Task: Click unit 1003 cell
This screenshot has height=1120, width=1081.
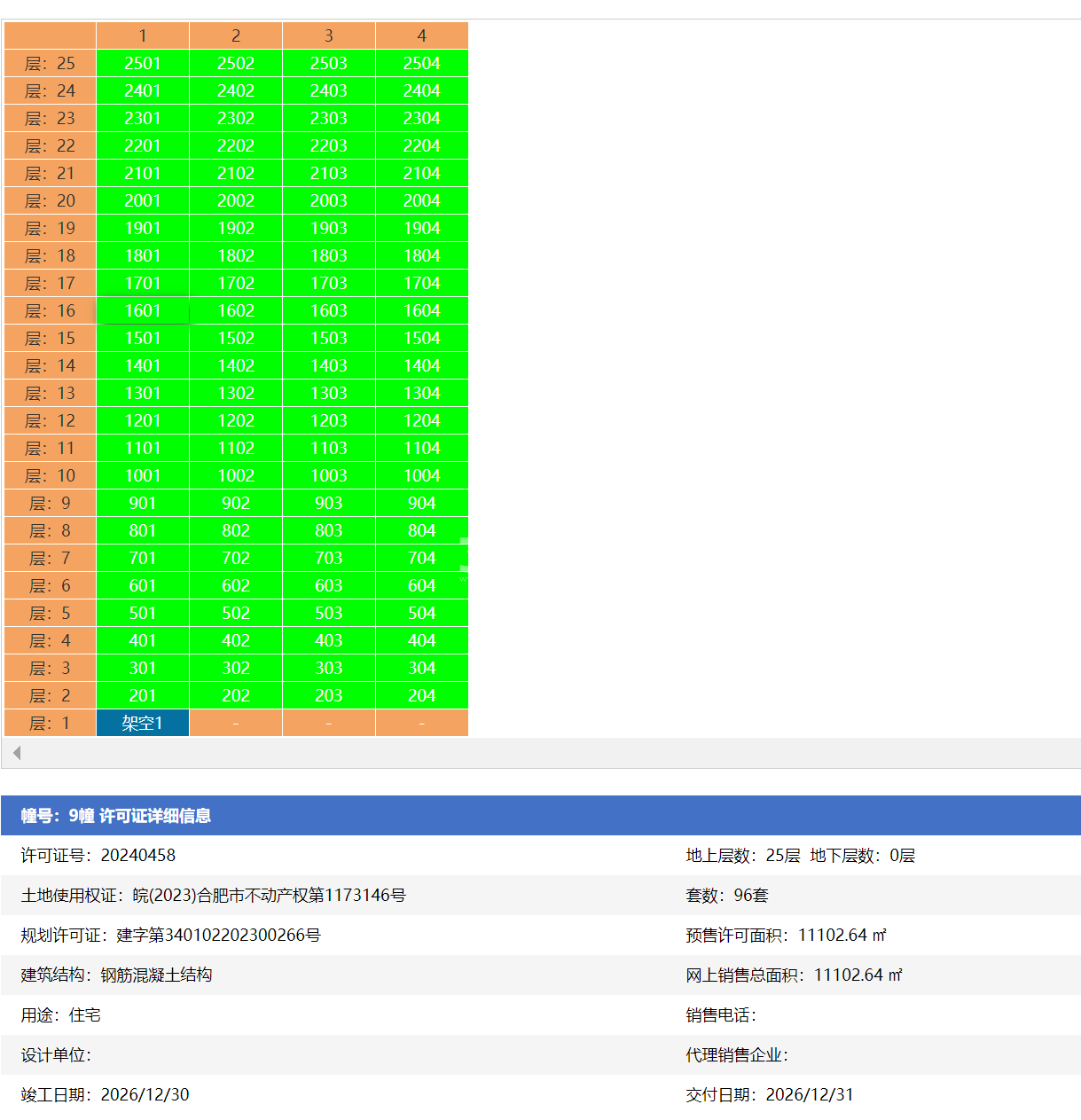Action: pos(329,475)
